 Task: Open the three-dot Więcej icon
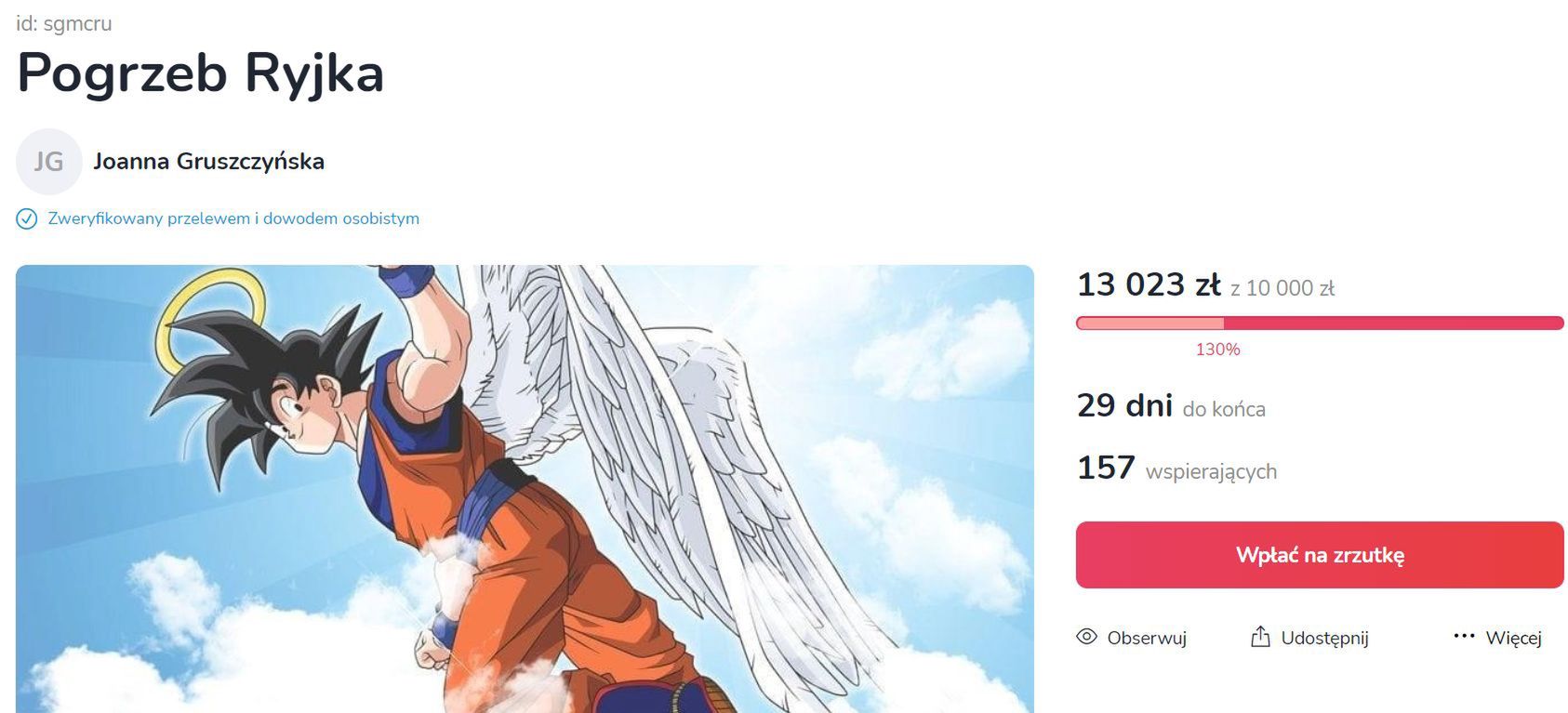tap(1464, 637)
